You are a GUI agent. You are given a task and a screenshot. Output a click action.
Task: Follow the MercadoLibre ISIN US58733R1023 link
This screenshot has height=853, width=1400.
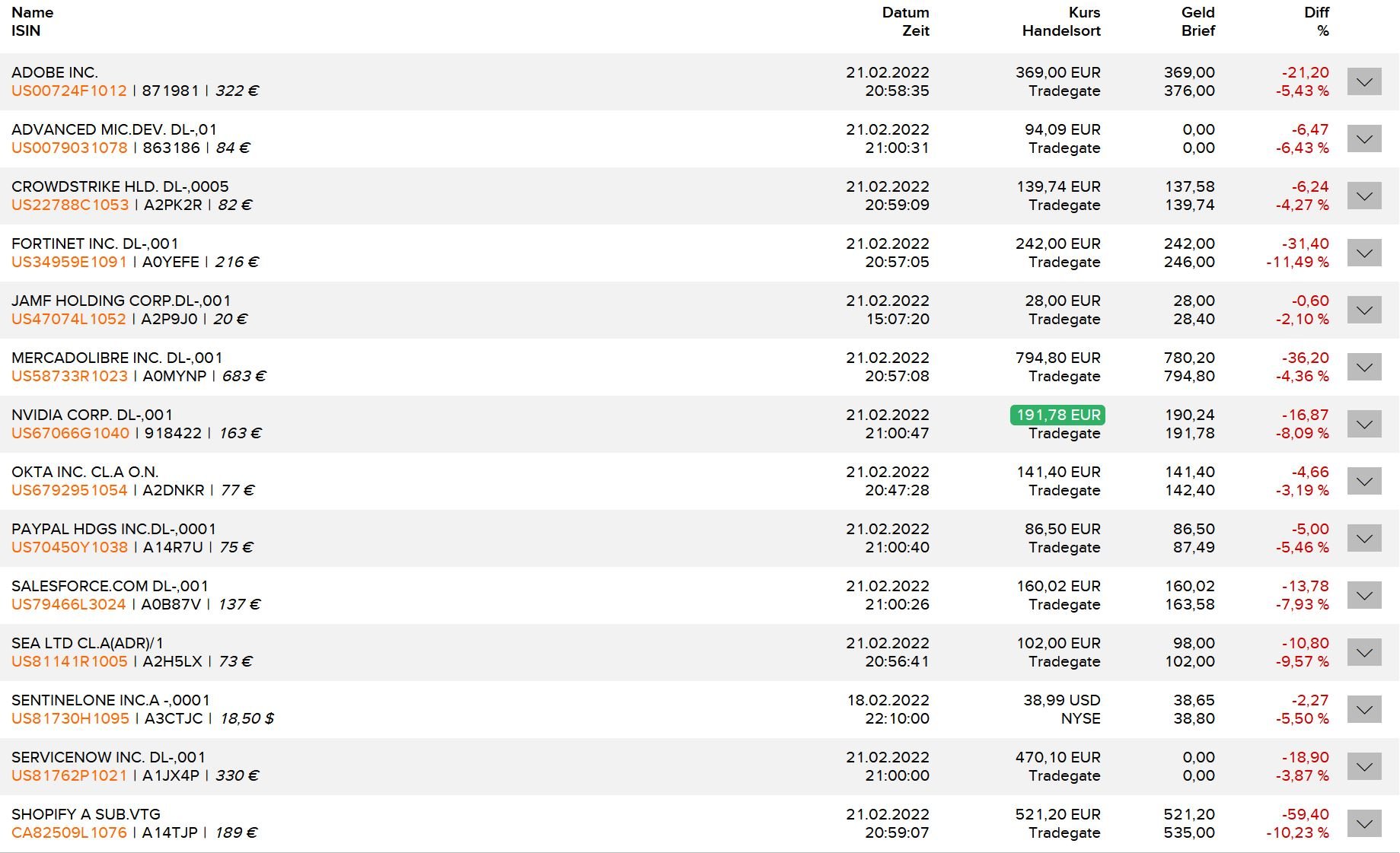click(69, 376)
